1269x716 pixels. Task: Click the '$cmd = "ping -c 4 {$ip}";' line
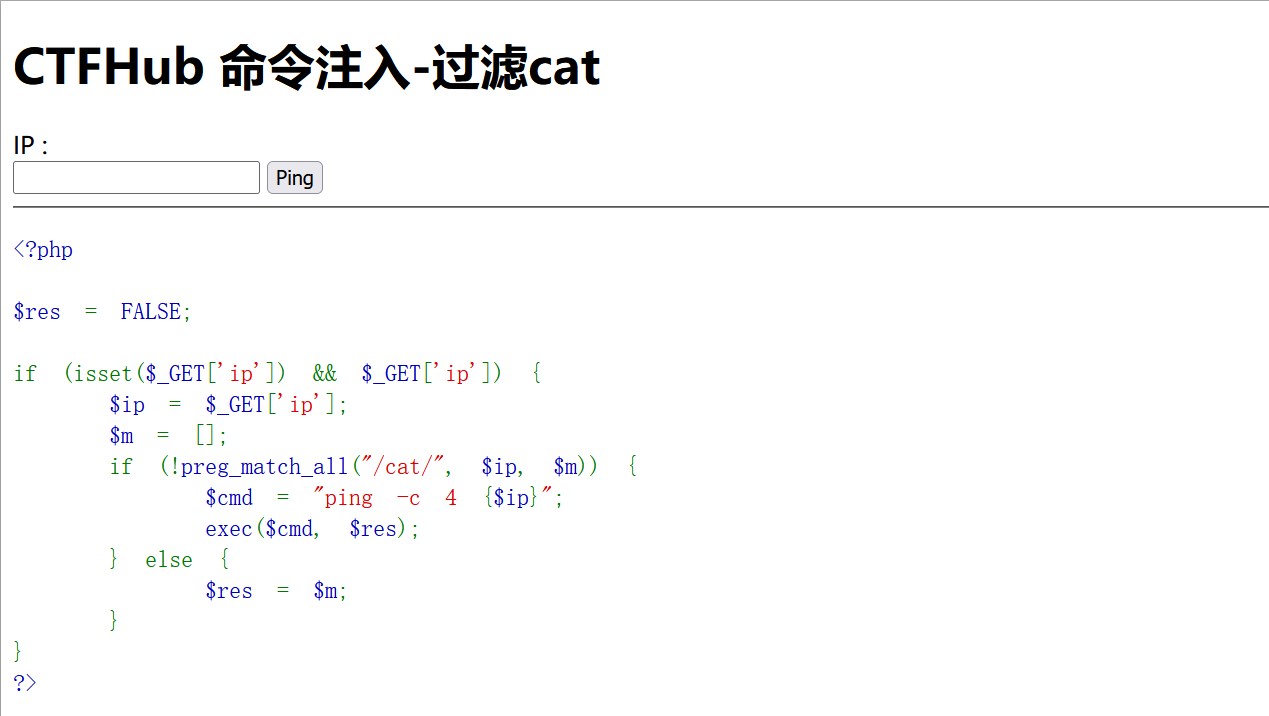tap(385, 498)
